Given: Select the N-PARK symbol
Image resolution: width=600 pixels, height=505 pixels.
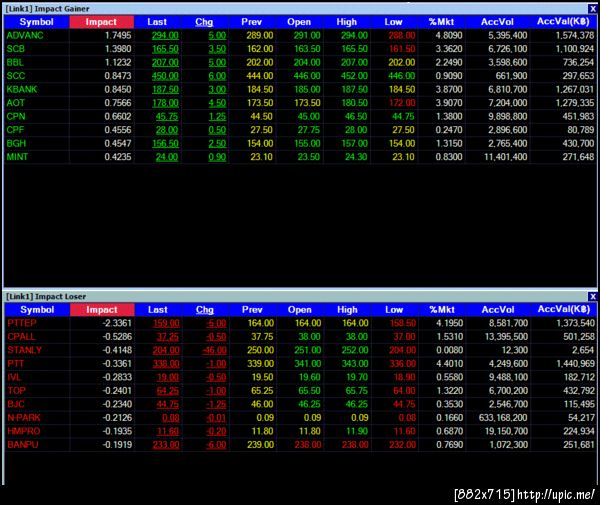Looking at the screenshot, I should (24, 418).
